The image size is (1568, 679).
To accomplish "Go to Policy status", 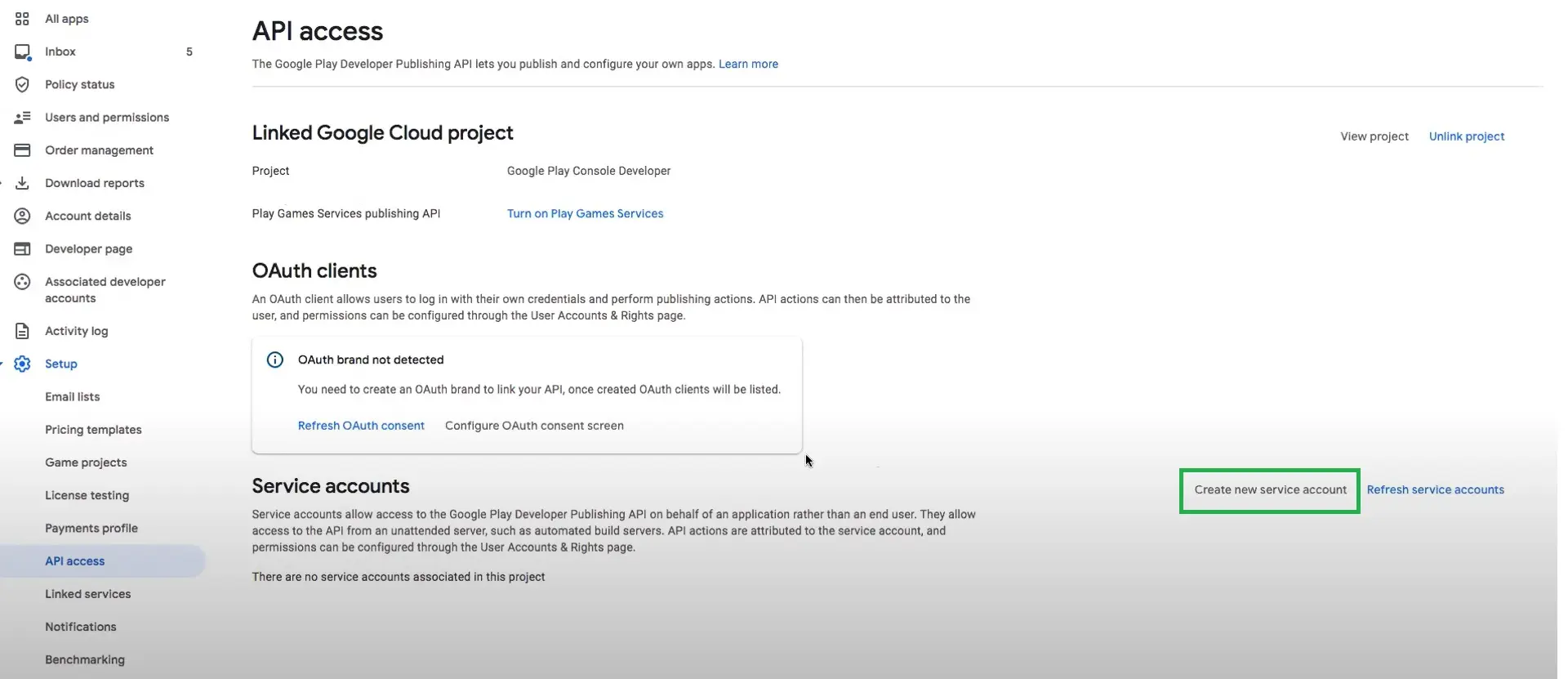I will point(80,84).
